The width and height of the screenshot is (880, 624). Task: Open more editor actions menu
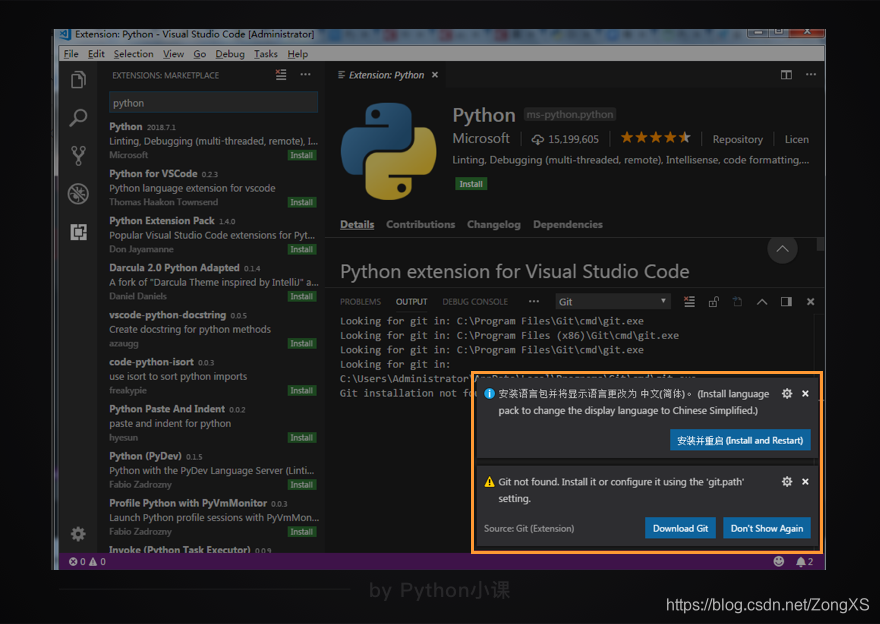tap(811, 75)
